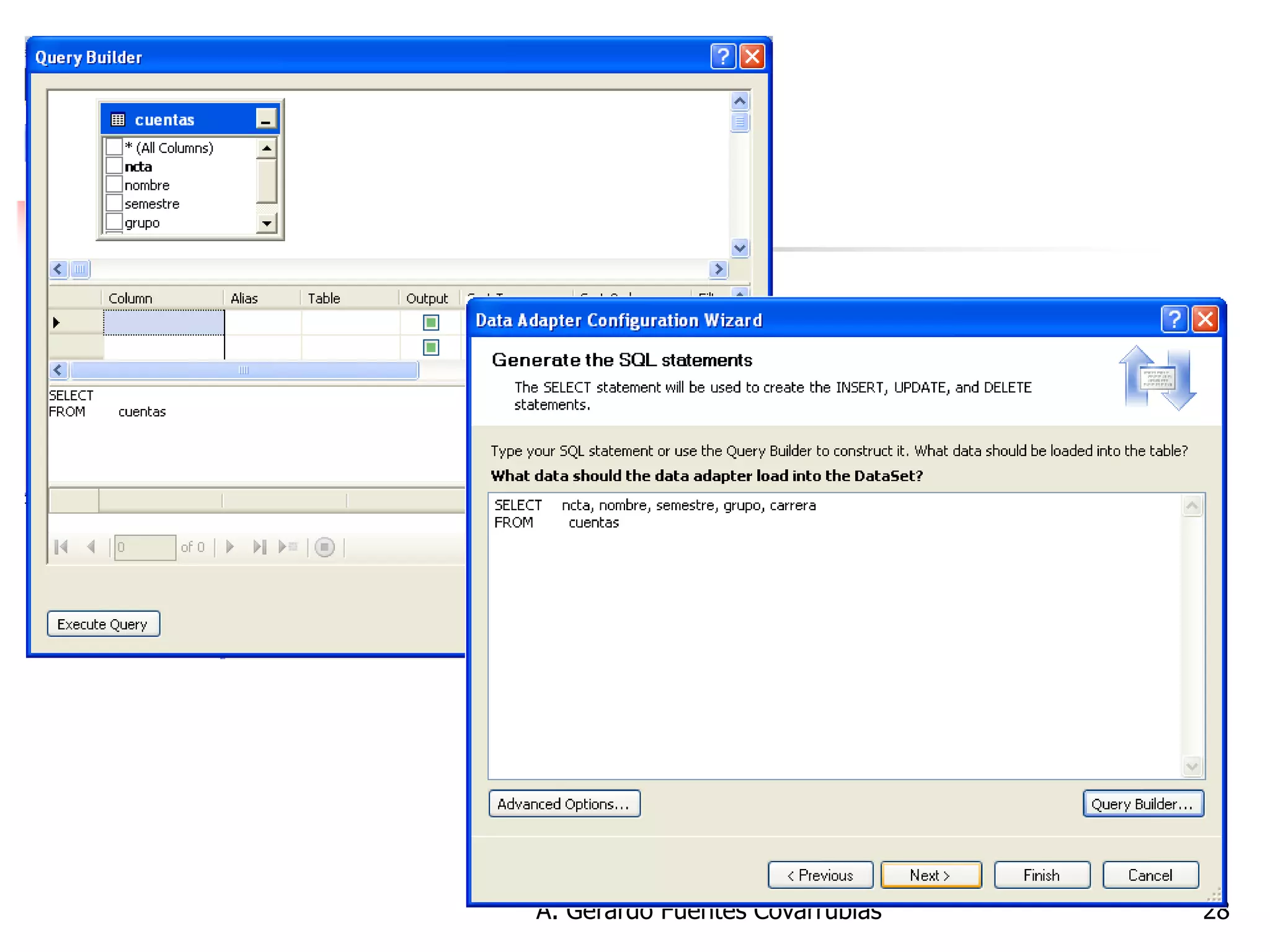Check the All Columns checkbox
1270x952 pixels.
coord(114,148)
